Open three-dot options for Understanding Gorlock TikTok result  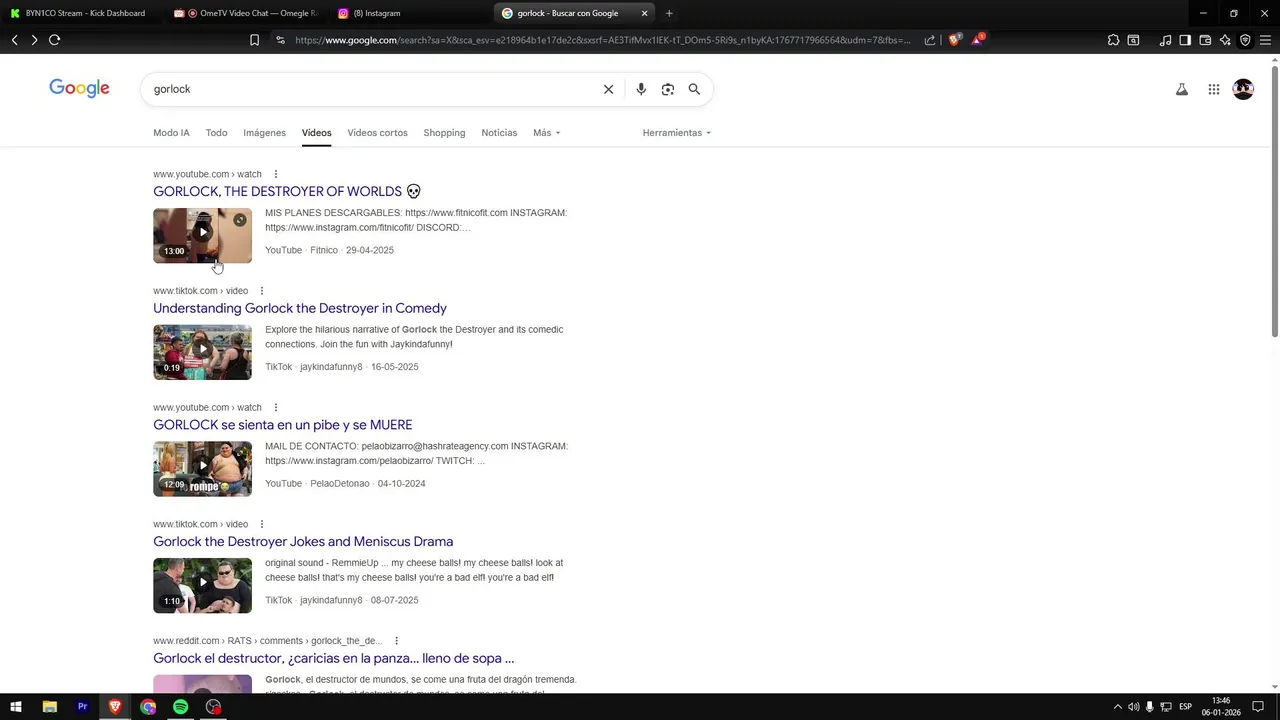[x=262, y=291]
